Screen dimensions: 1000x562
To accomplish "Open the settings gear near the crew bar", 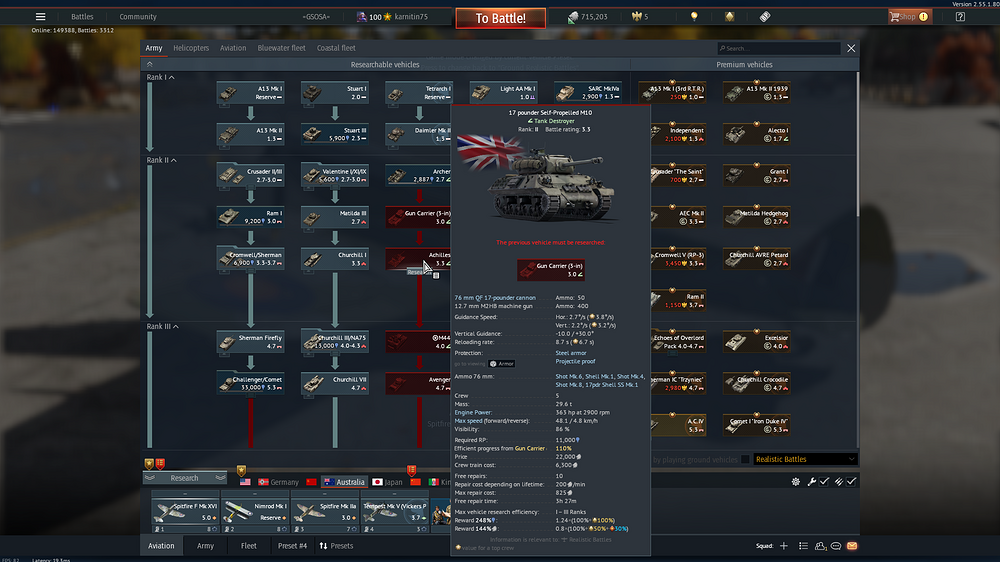I will click(x=796, y=482).
